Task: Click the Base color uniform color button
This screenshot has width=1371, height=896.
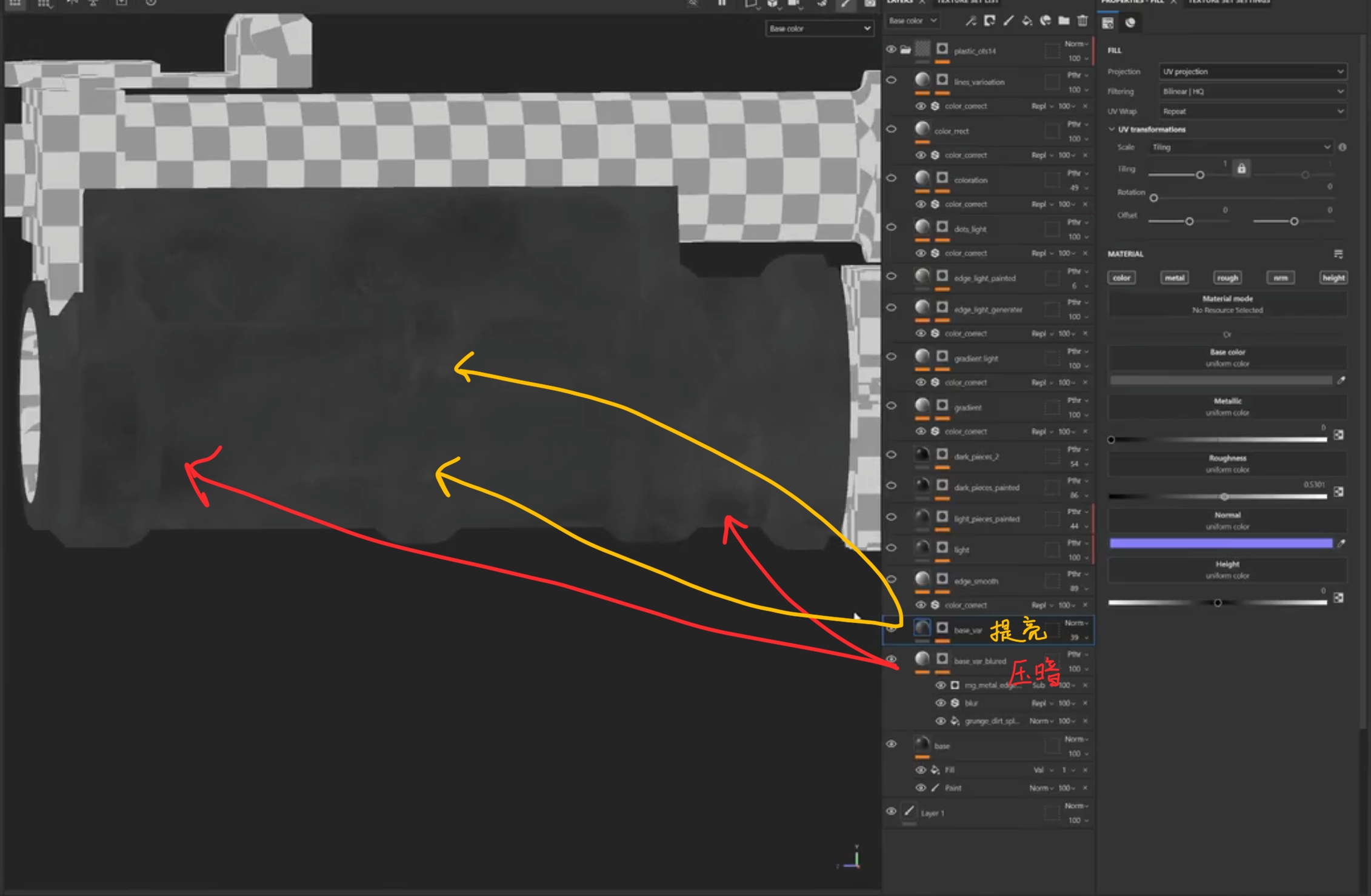Action: [1227, 357]
